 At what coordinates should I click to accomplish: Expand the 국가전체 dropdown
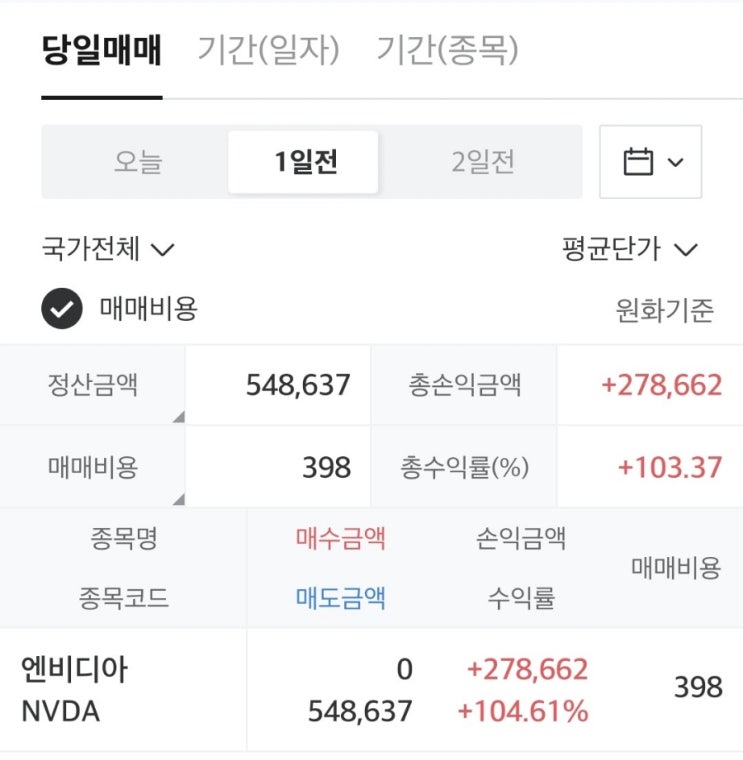(x=108, y=249)
